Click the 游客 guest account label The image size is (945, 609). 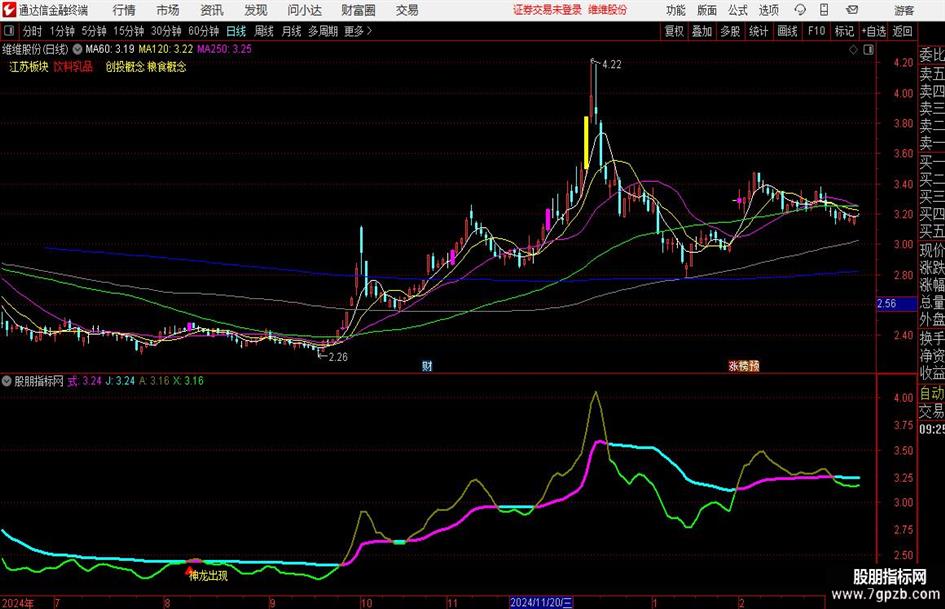click(903, 10)
